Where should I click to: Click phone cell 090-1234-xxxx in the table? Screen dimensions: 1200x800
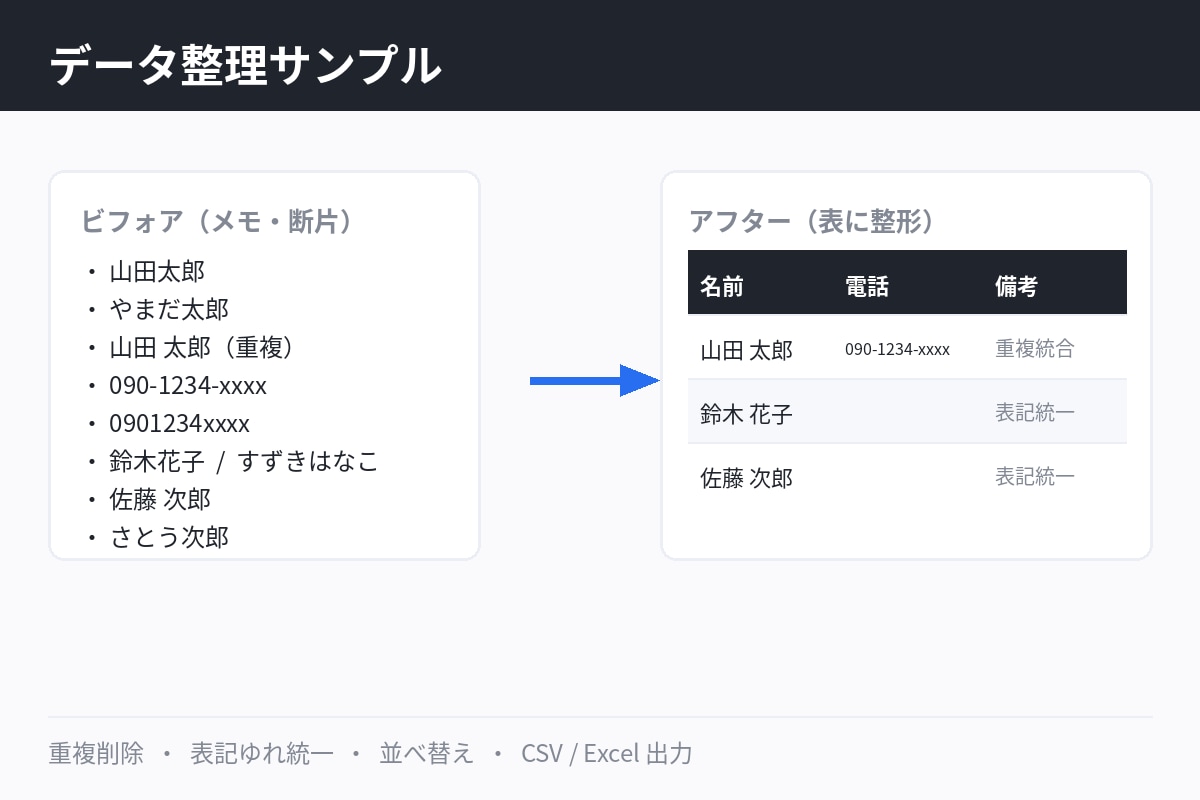(x=897, y=349)
